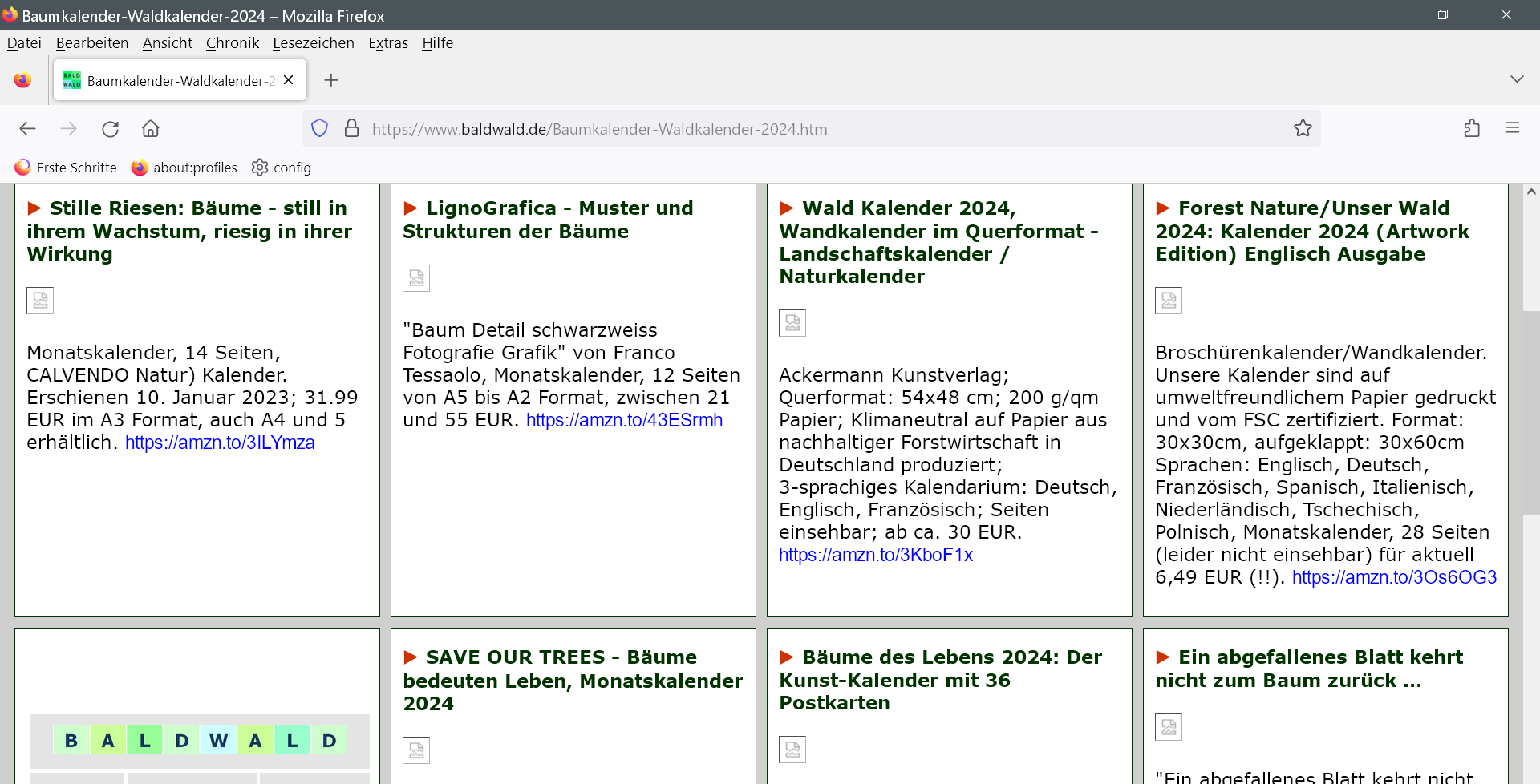Image resolution: width=1540 pixels, height=784 pixels.
Task: Open the amzn.to/3ILYmza link
Action: pos(220,443)
